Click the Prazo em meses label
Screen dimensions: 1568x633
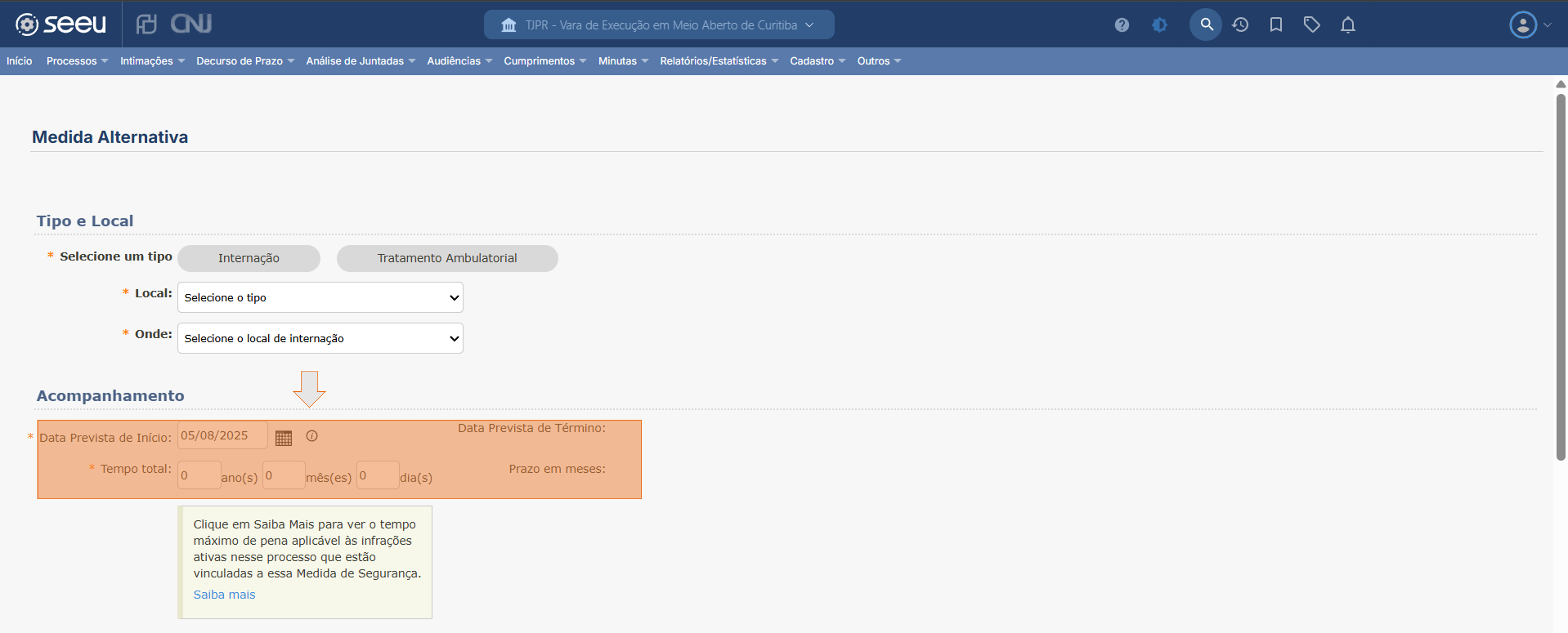pos(557,469)
